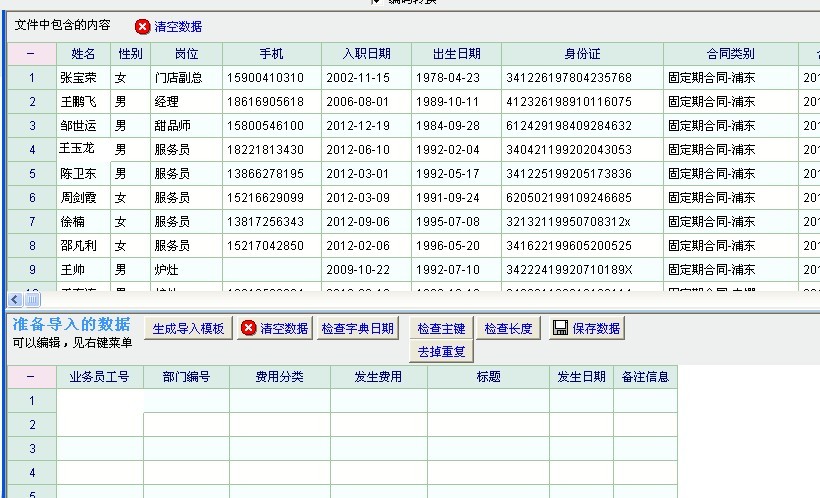
Task: Click the empty 业务员工号 cell in row 1
Action: [99, 401]
